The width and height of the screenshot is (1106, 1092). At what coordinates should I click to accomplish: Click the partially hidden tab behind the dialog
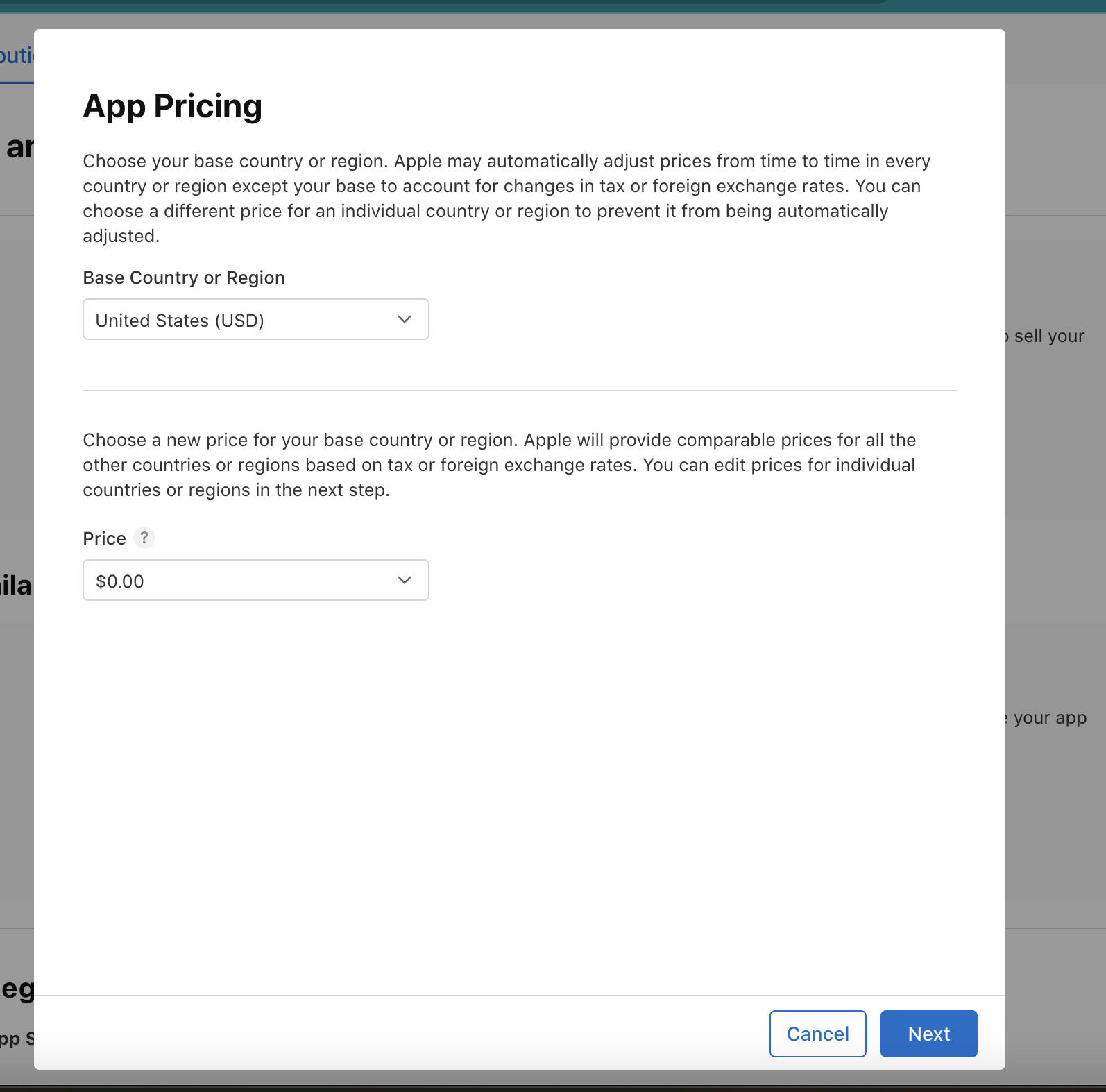16,56
